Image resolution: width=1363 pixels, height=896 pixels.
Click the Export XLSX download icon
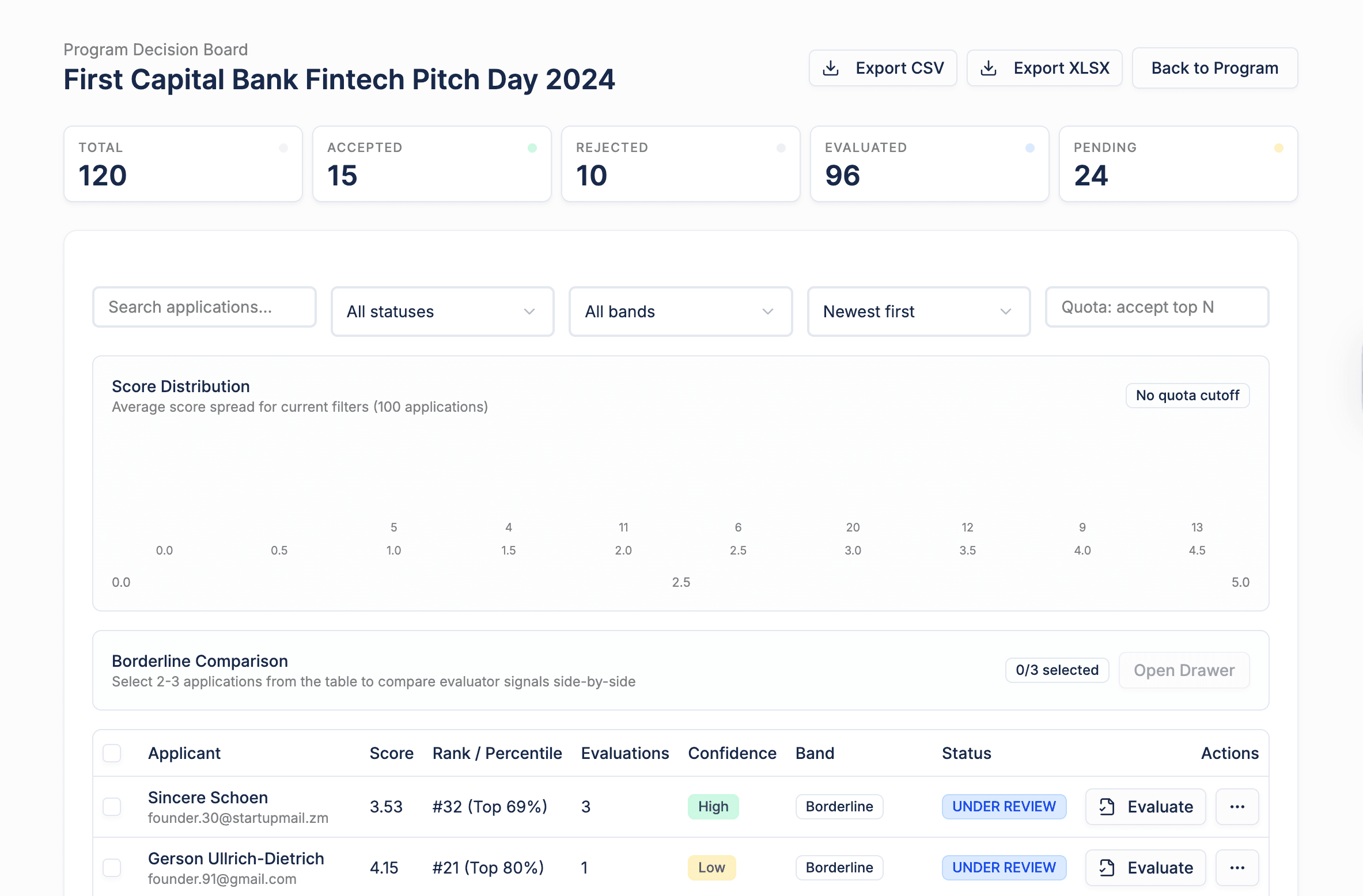(x=989, y=67)
